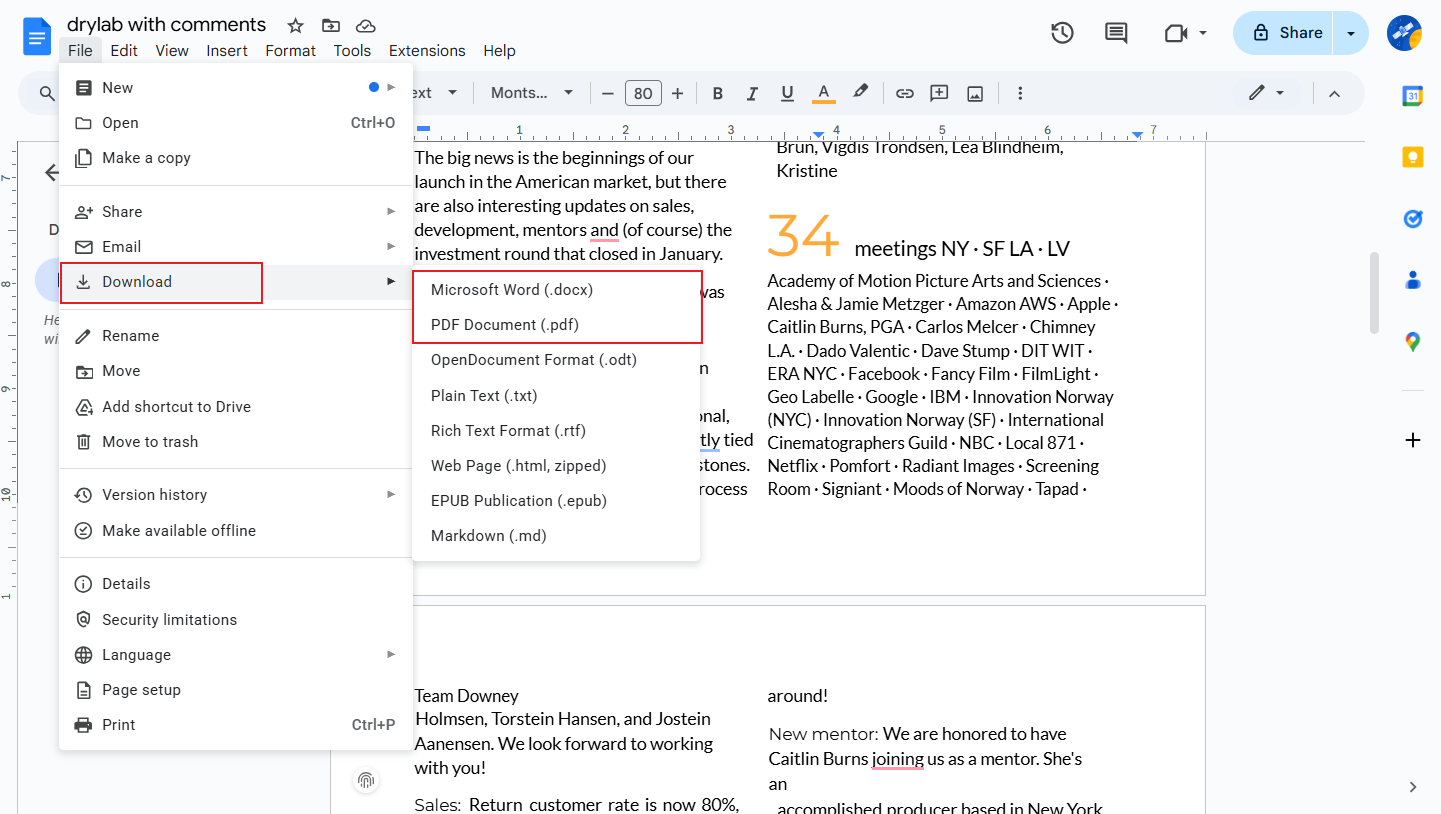Open the text color picker

pyautogui.click(x=823, y=92)
